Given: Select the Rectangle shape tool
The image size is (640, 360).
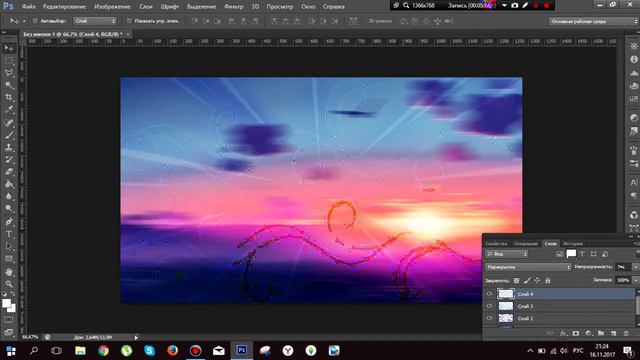Looking at the screenshot, I should 9,259.
